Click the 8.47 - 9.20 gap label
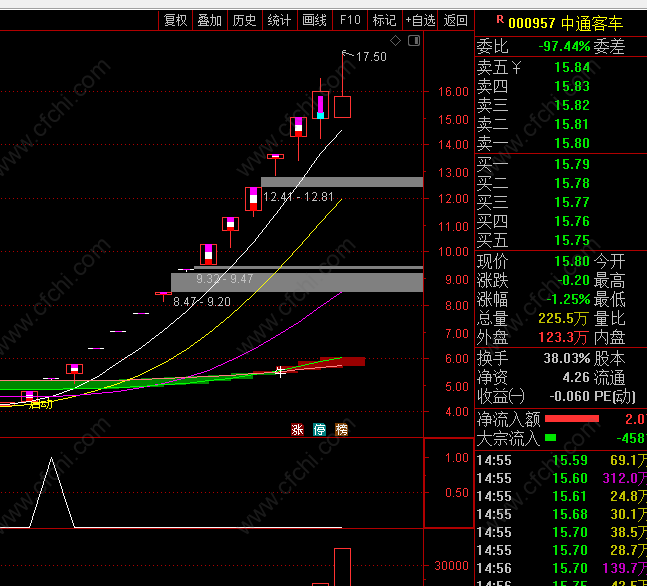647x586 pixels. click(x=202, y=302)
